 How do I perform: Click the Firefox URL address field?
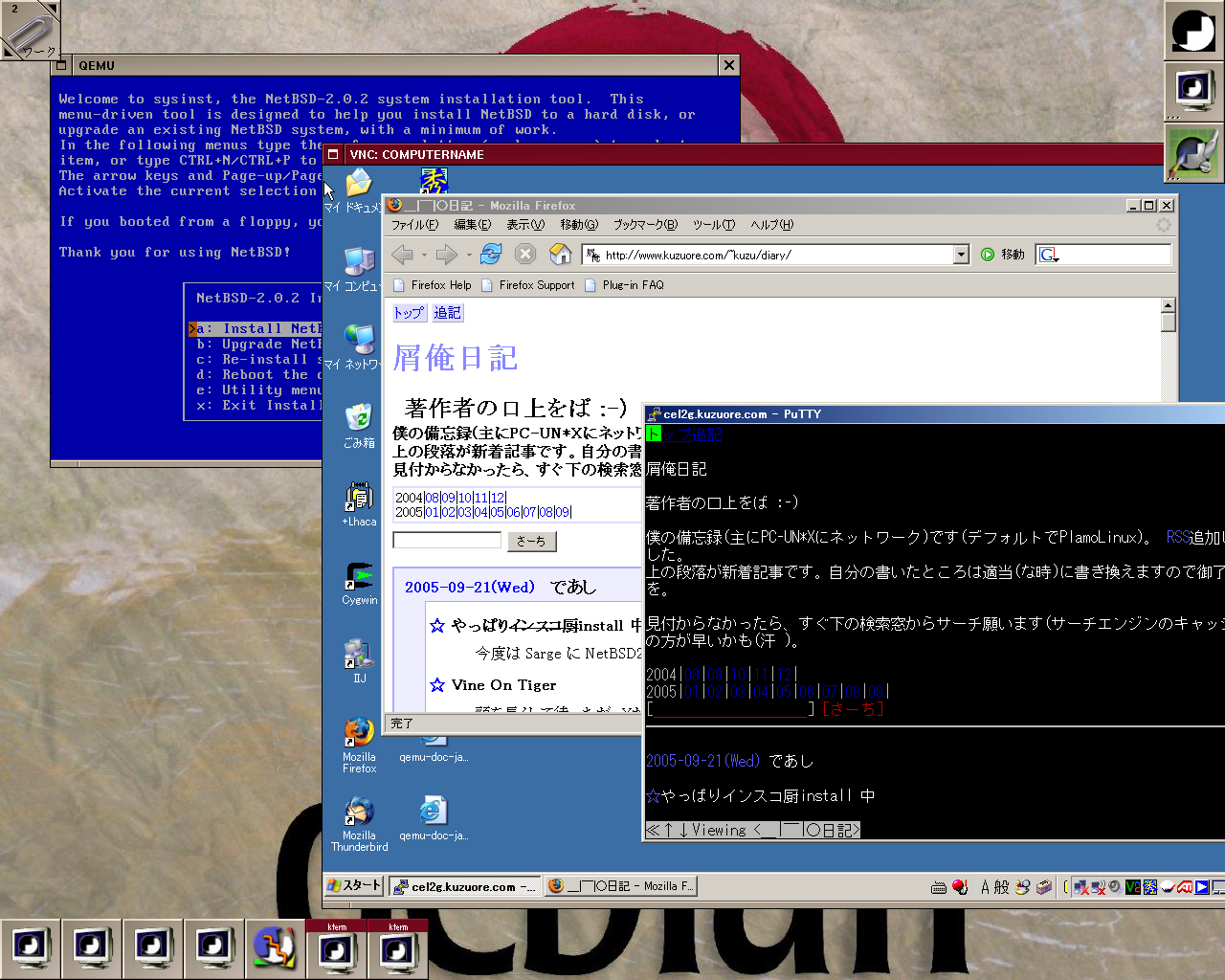tap(768, 255)
